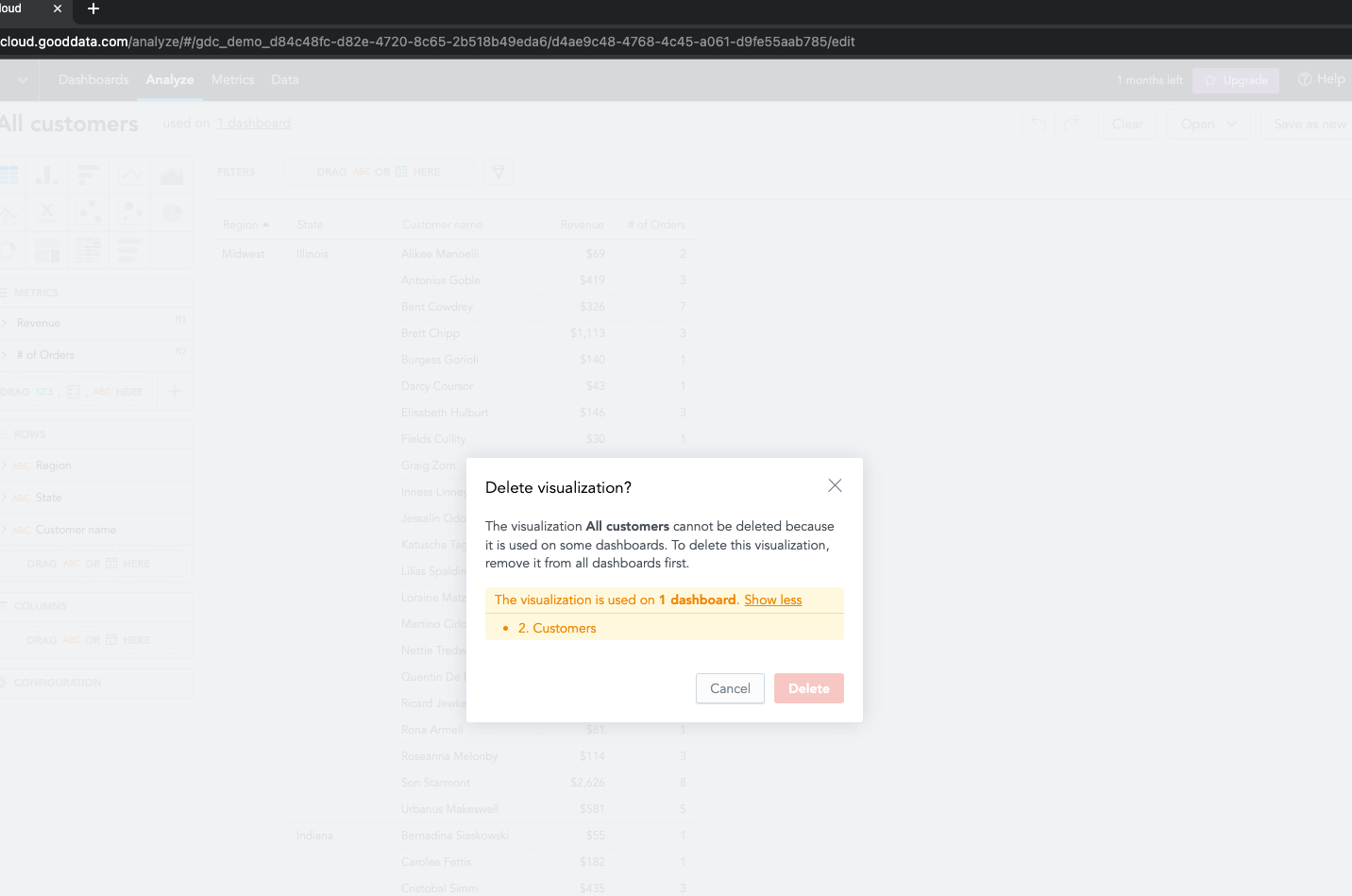Image resolution: width=1352 pixels, height=896 pixels.
Task: Close the Delete visualization dialog
Action: point(835,485)
